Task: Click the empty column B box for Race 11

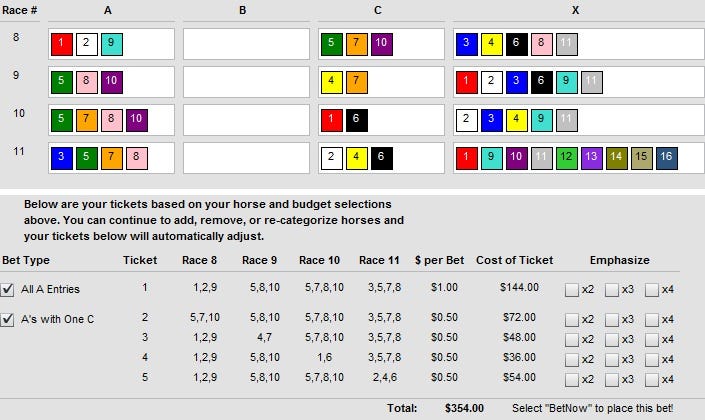Action: [x=246, y=158]
